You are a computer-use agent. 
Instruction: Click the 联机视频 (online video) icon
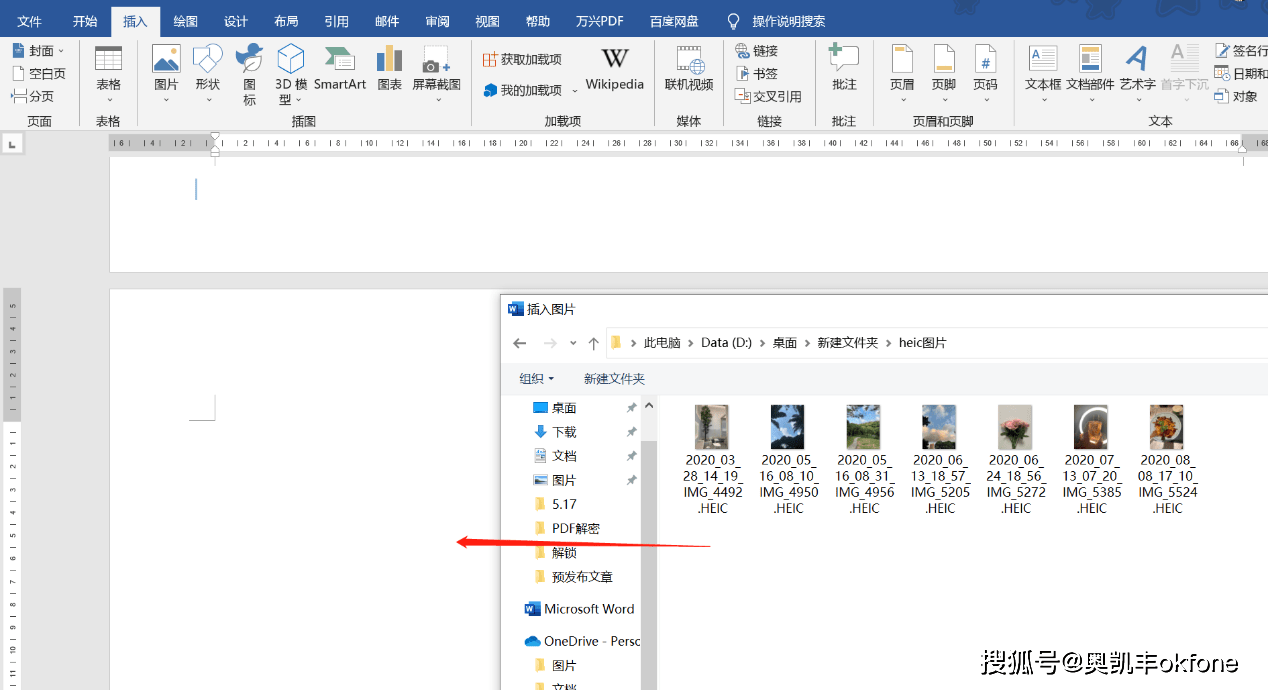(x=689, y=68)
